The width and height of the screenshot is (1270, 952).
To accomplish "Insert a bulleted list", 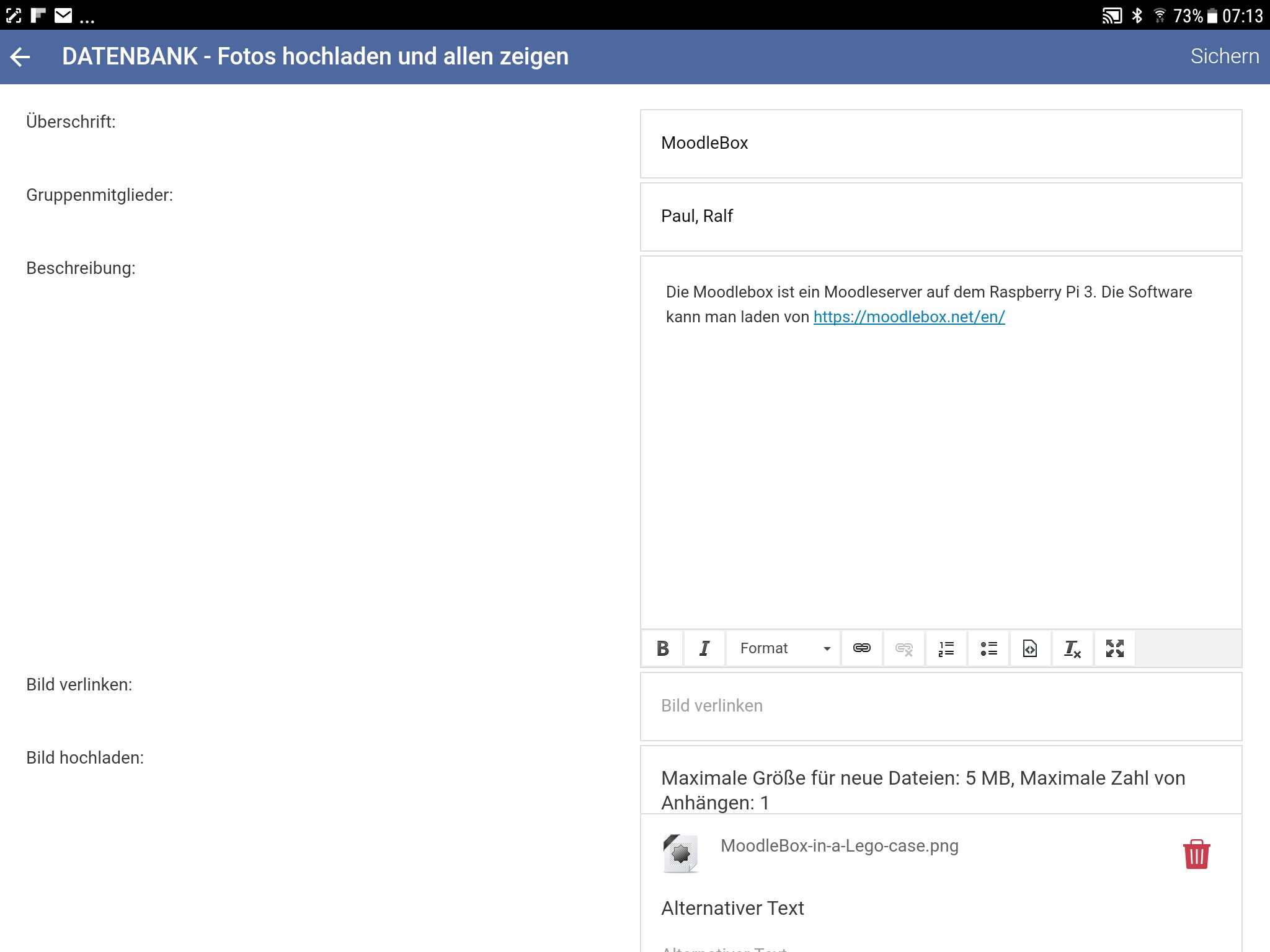I will pos(988,648).
